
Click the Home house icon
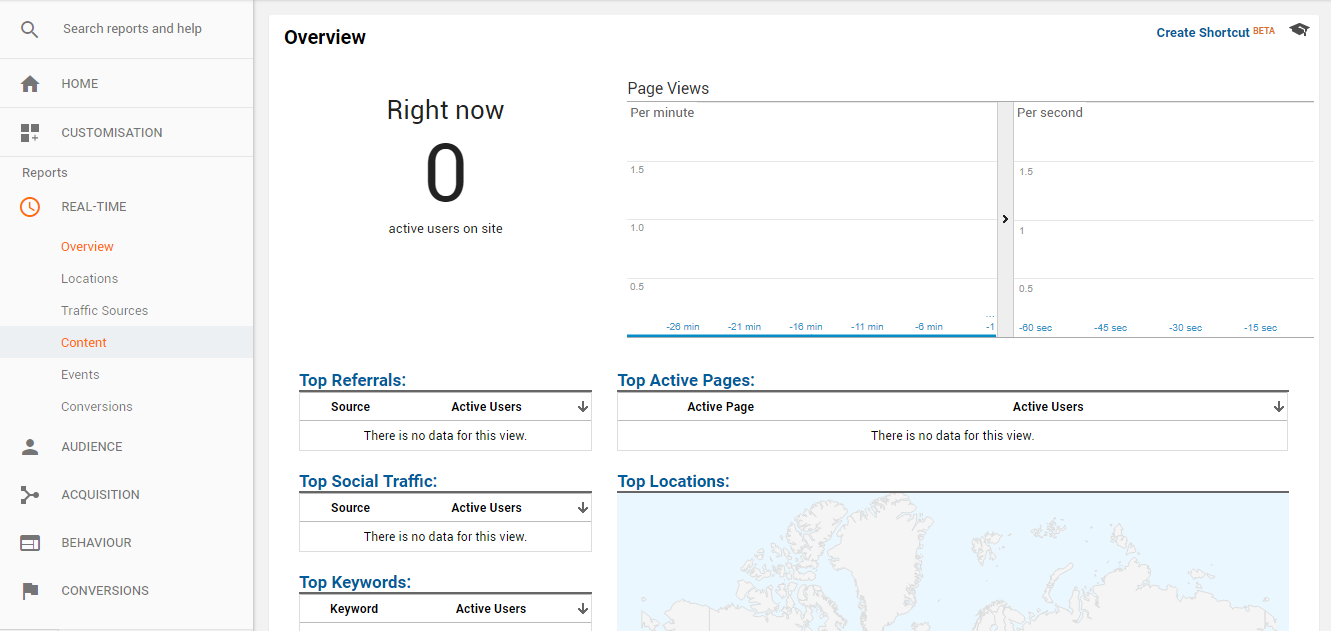(30, 84)
